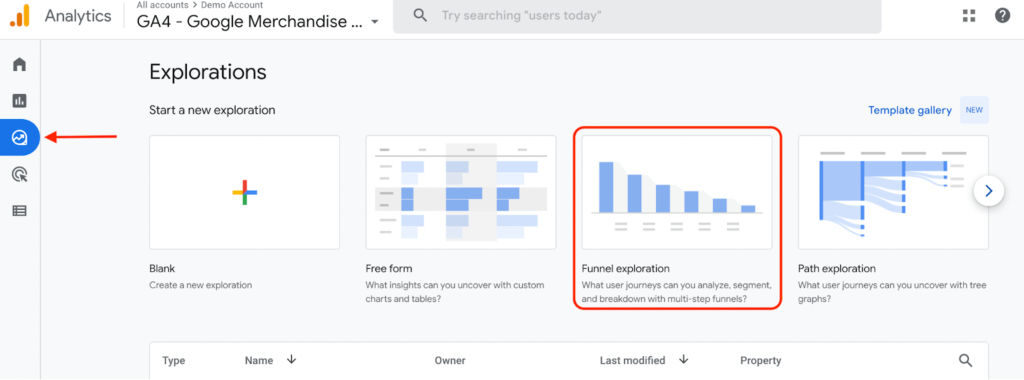Click the 'Blank' title text
1024x380 pixels.
pyautogui.click(x=162, y=268)
